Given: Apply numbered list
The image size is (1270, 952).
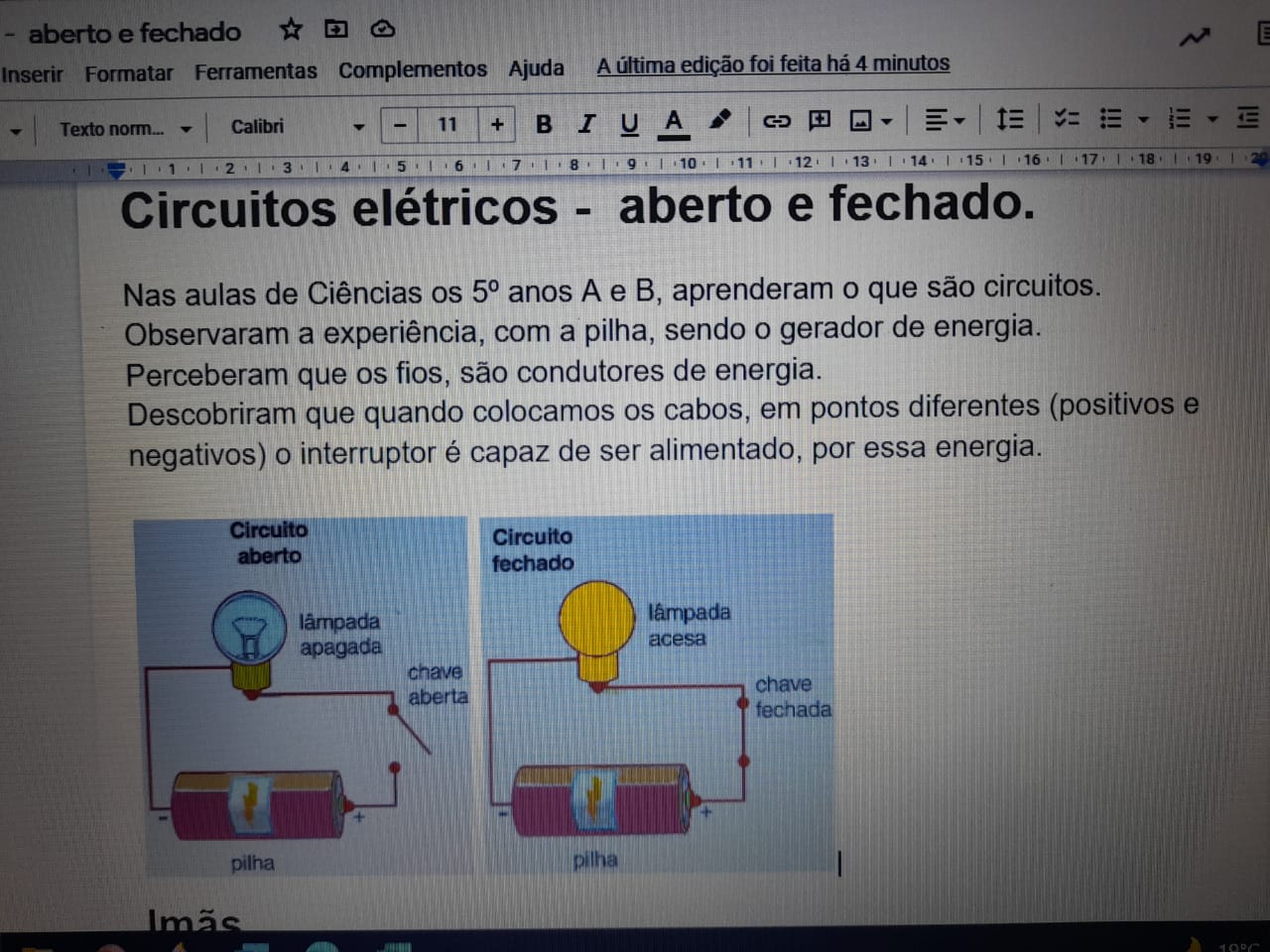Looking at the screenshot, I should pyautogui.click(x=1180, y=119).
